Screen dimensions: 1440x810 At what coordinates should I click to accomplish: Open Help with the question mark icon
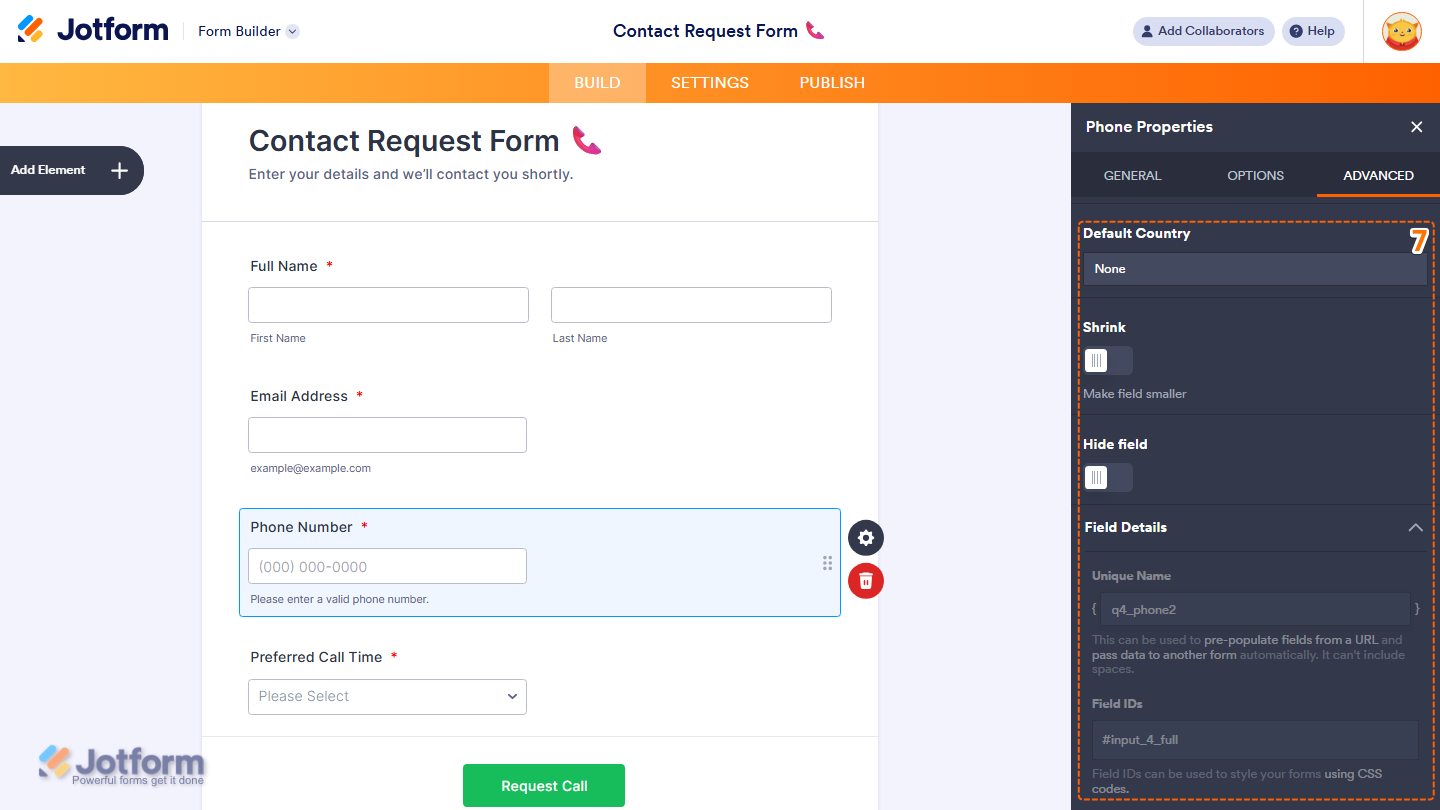pyautogui.click(x=1313, y=31)
